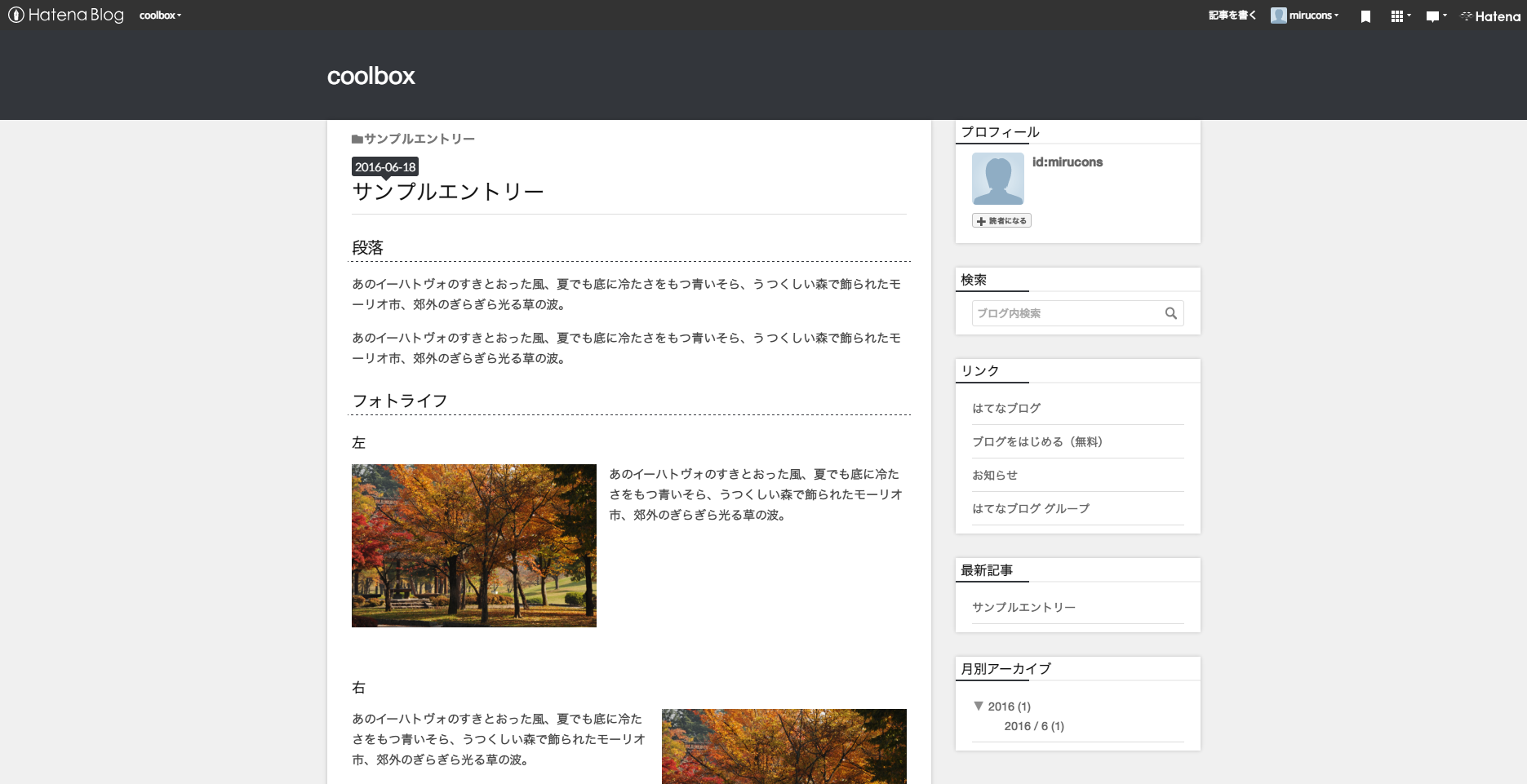Click the 記事を書く write entry button

(x=1232, y=16)
